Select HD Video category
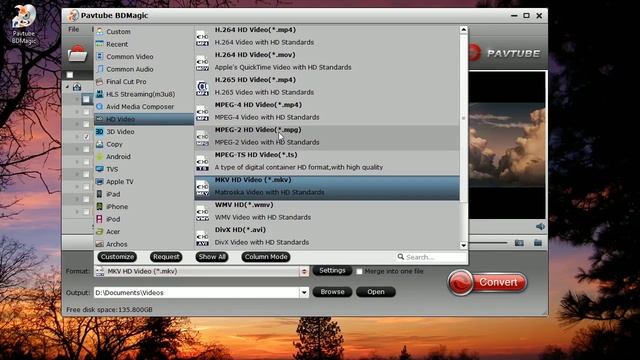This screenshot has width=640, height=360. [144, 119]
